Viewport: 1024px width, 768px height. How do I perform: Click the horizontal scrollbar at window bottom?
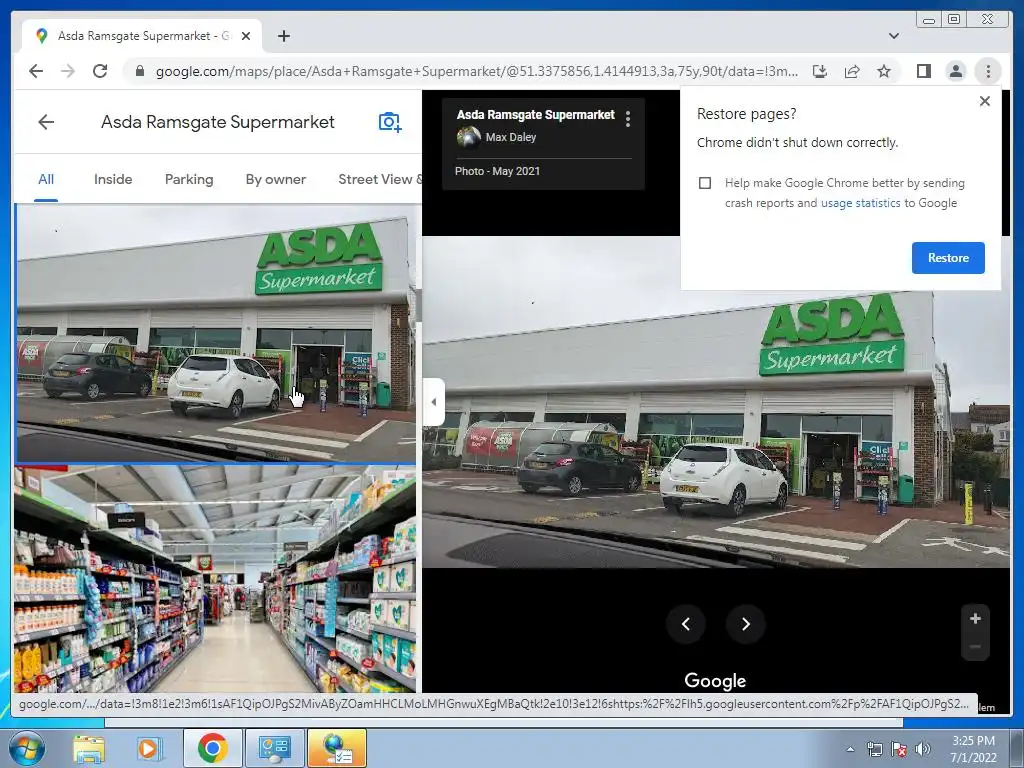click(x=504, y=722)
